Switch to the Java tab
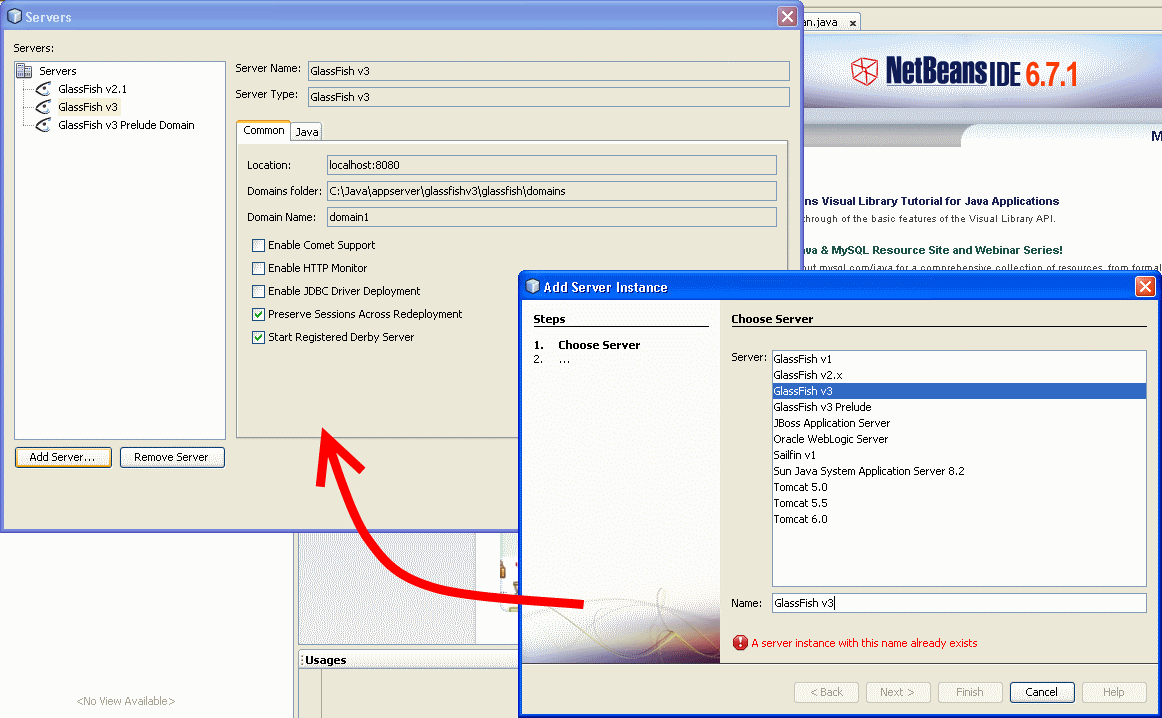The width and height of the screenshot is (1162, 718). pyautogui.click(x=305, y=130)
